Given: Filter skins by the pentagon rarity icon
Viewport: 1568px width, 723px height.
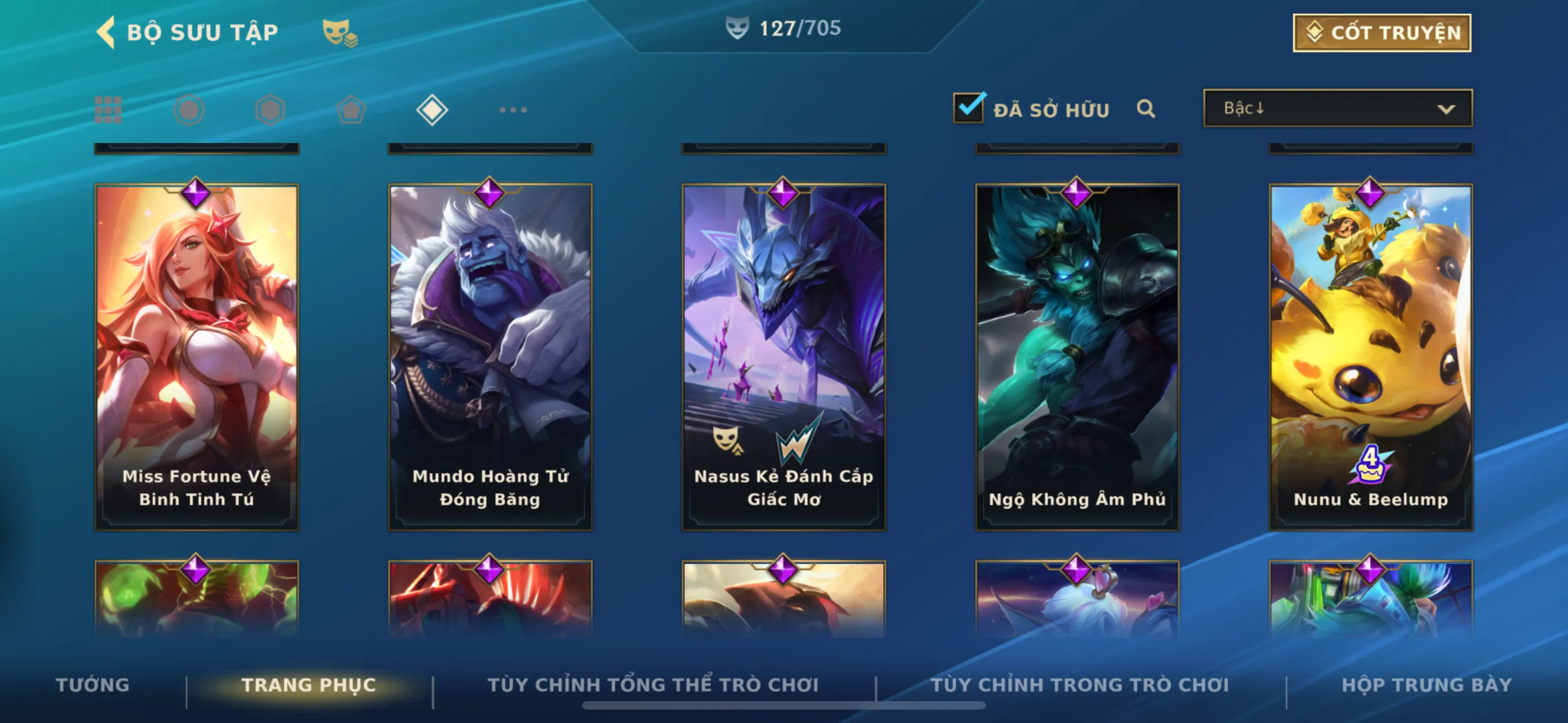Looking at the screenshot, I should click(351, 110).
